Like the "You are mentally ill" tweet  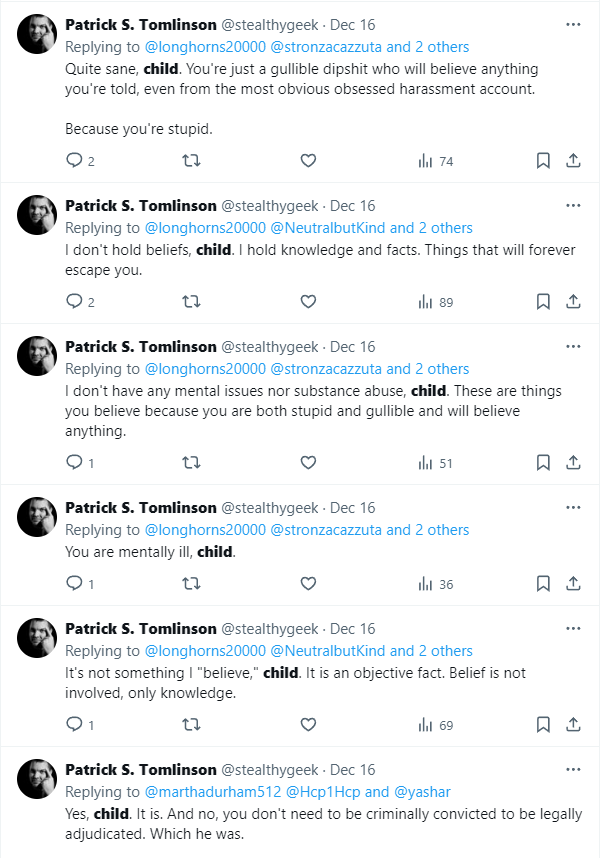308,584
